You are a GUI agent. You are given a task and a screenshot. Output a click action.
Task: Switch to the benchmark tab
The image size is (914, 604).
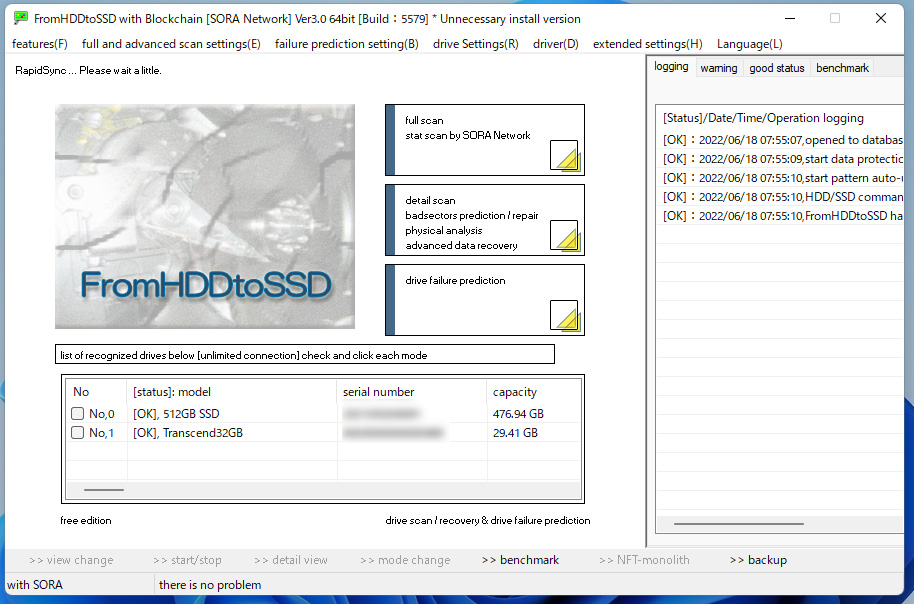click(842, 68)
